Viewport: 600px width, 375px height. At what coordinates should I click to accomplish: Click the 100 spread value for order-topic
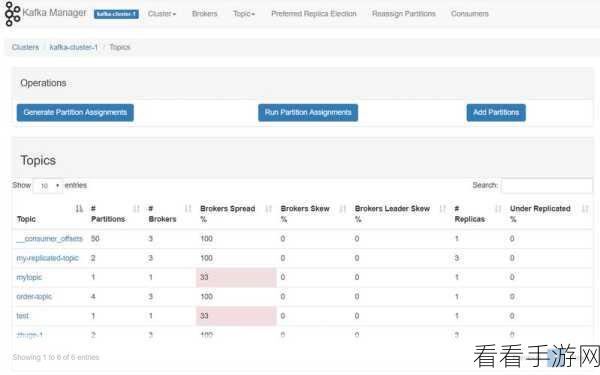pyautogui.click(x=207, y=297)
